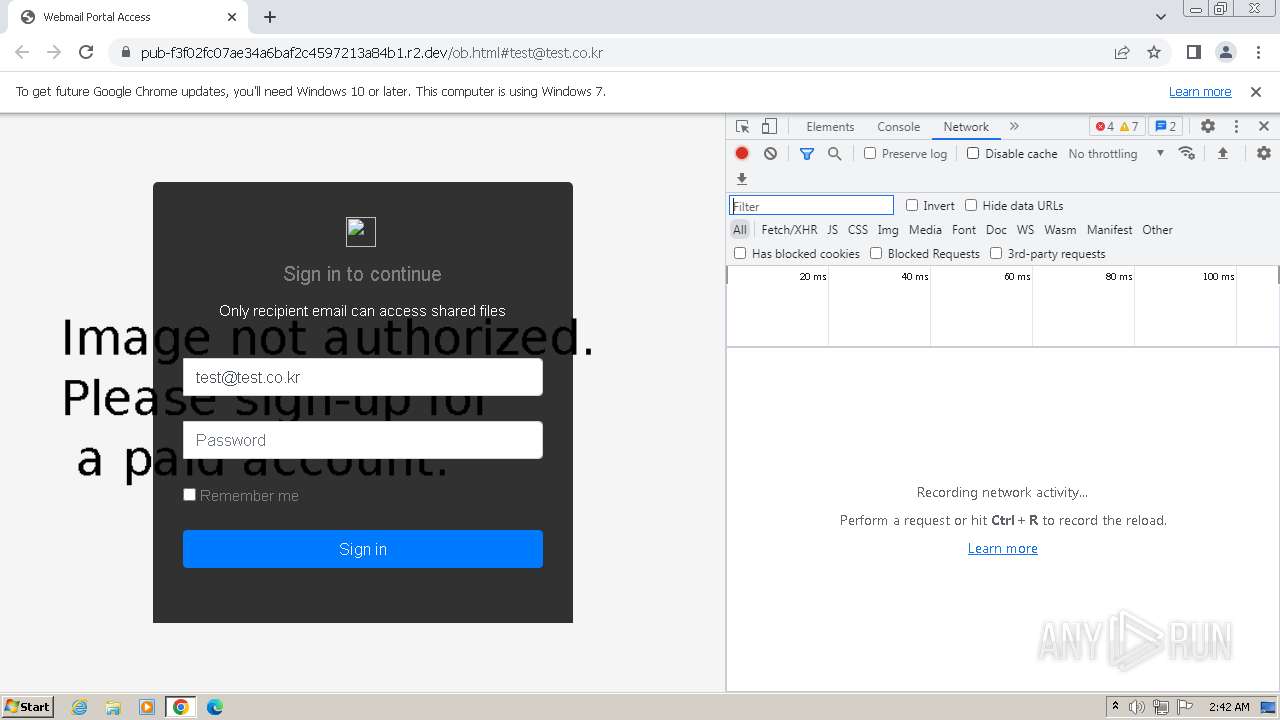Click the email field with test@test.co.kr
The width and height of the screenshot is (1280, 720).
coord(363,377)
